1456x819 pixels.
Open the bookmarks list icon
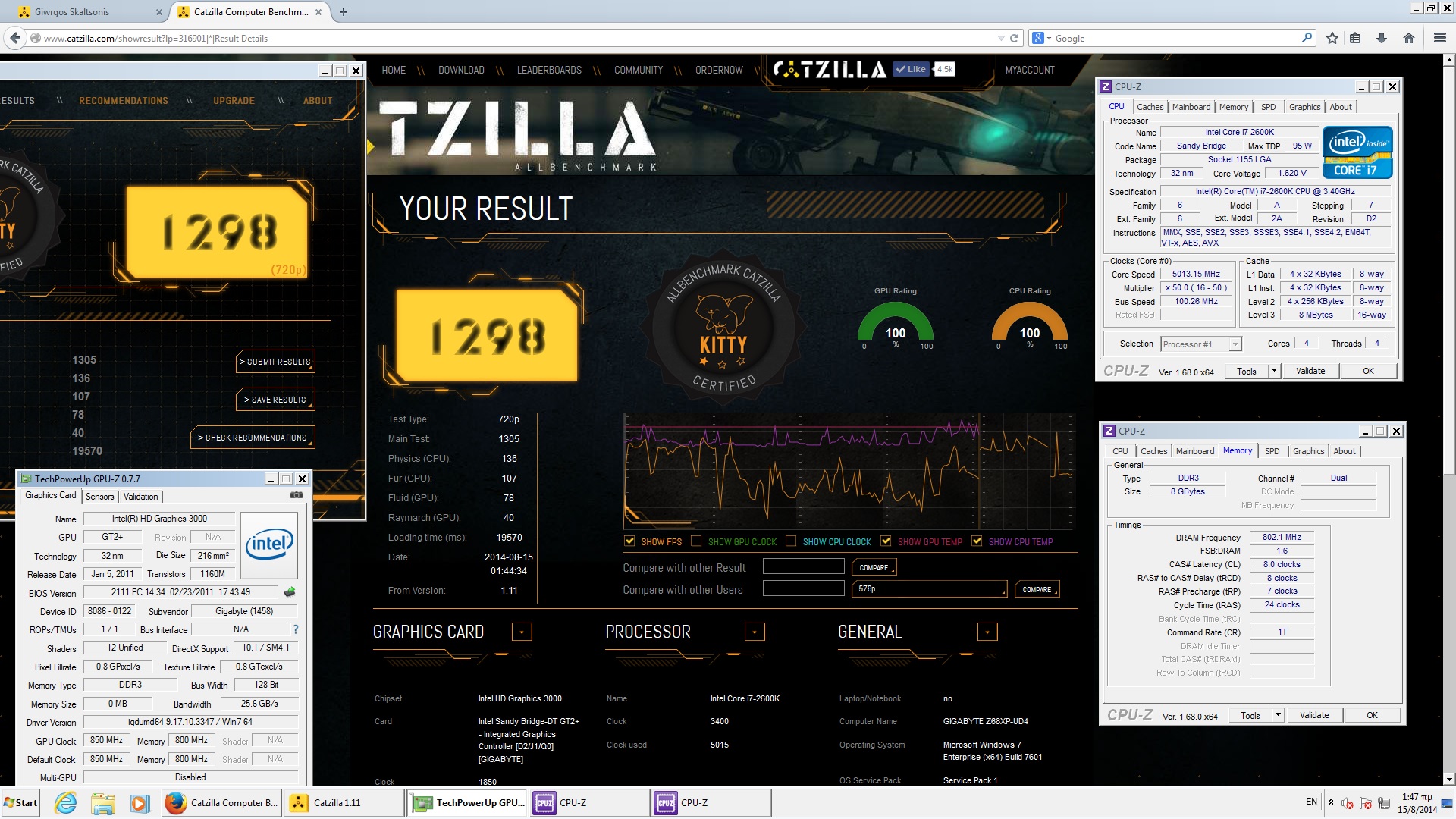click(x=1355, y=38)
